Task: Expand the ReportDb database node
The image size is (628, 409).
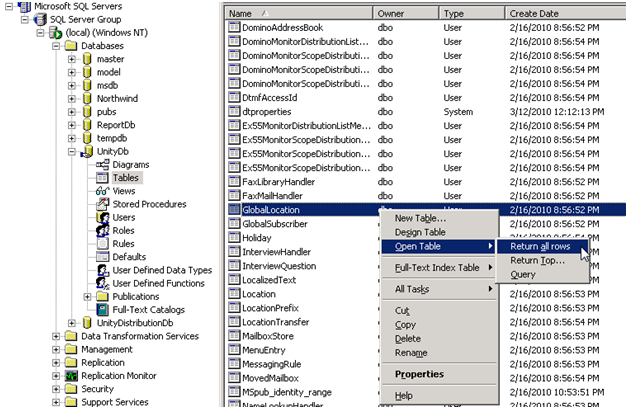Action: [72, 125]
